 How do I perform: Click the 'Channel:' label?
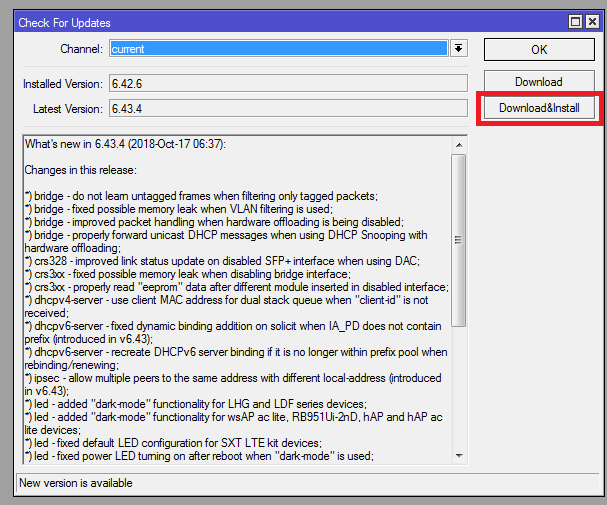coord(81,49)
